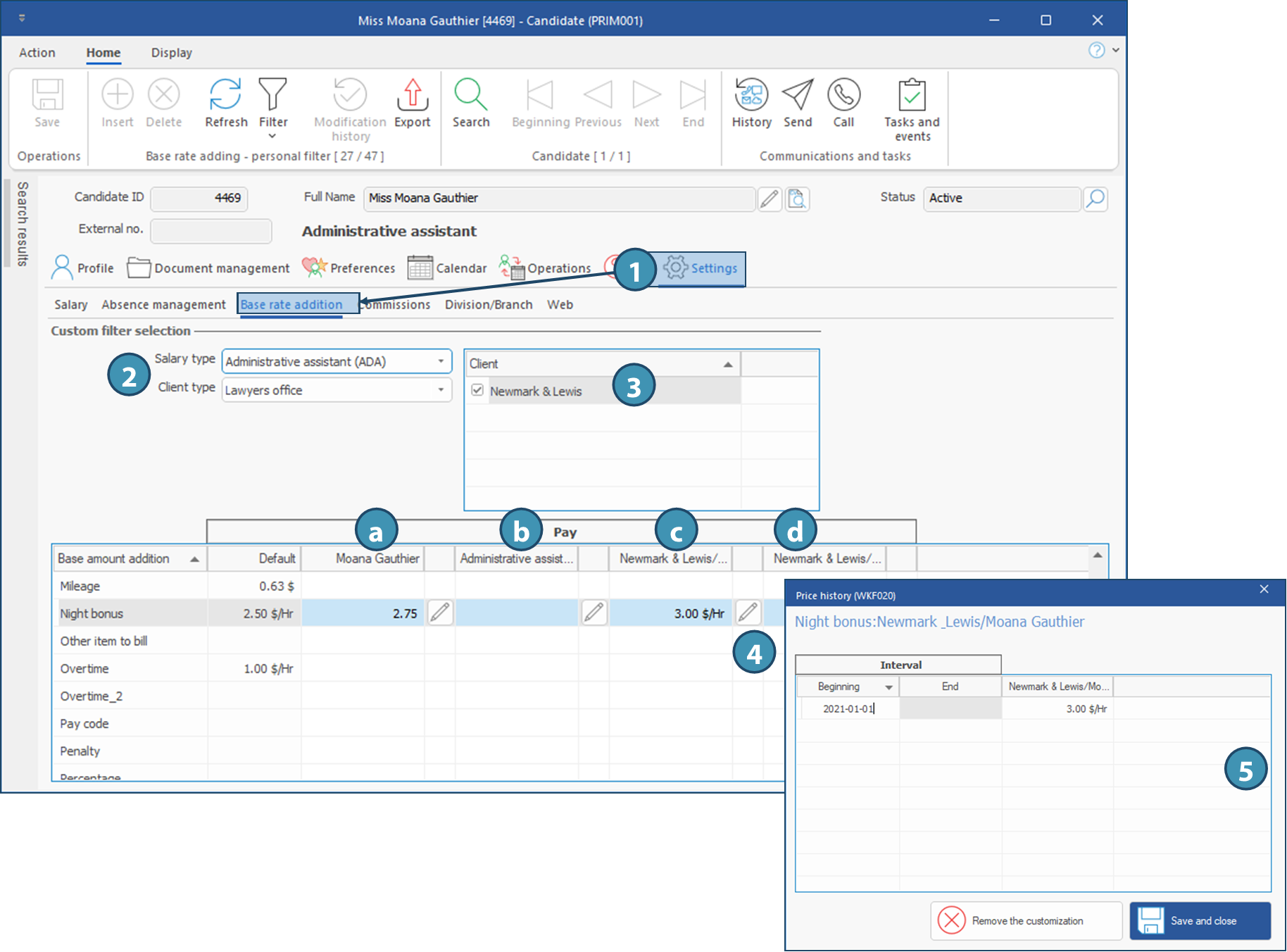Click the Status lookup magnifier icon
This screenshot has width=1287, height=952.
point(1095,199)
